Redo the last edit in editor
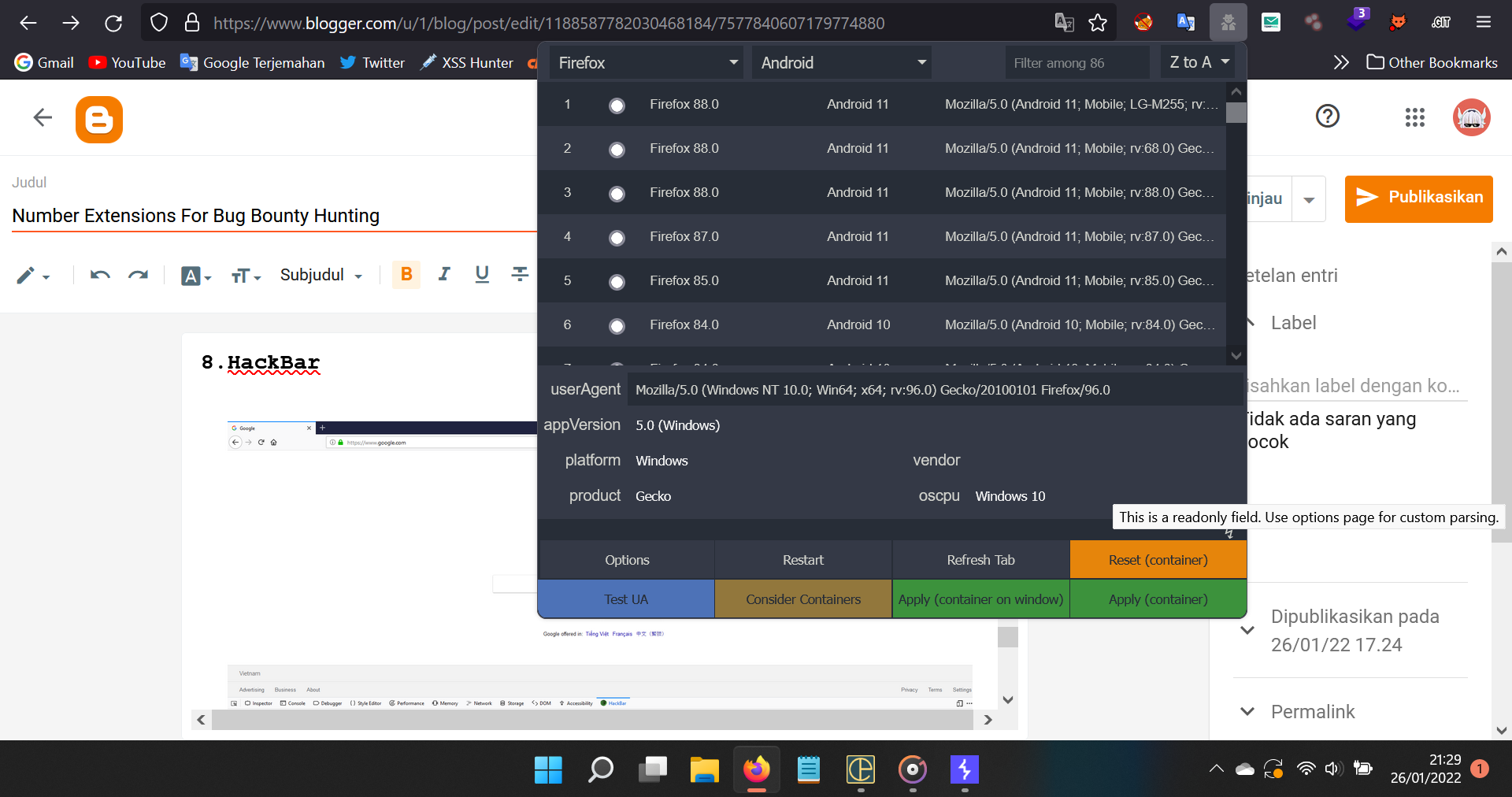This screenshot has height=797, width=1512. point(139,275)
